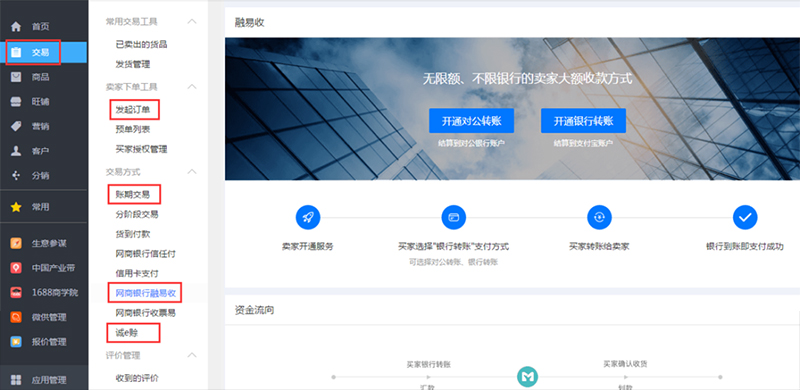Click the 旺铺 storefront icon
This screenshot has width=800, height=390.
click(x=16, y=102)
